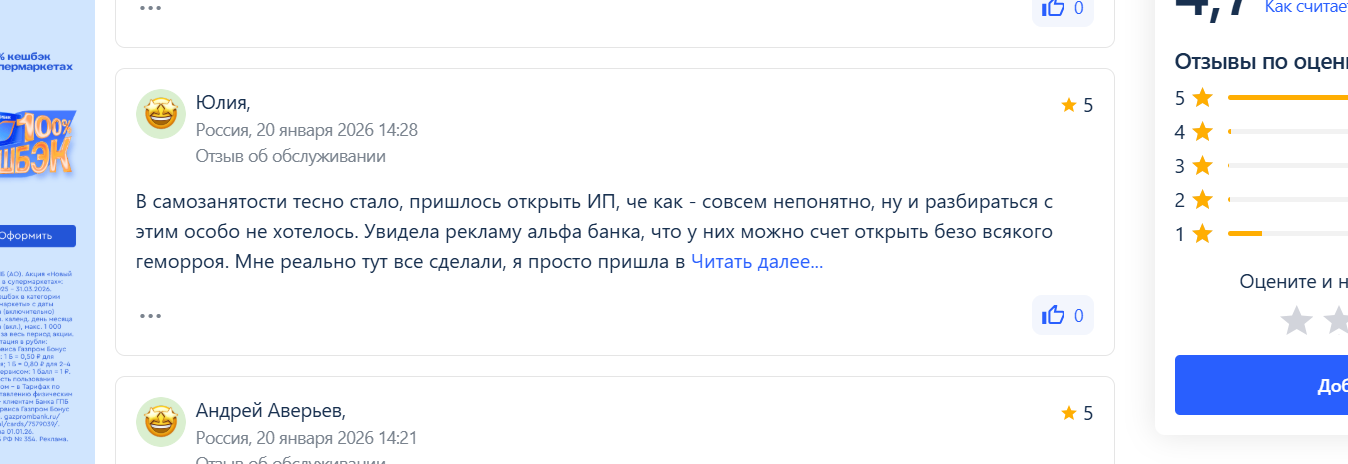Open three-dots menu on top review

click(150, 8)
